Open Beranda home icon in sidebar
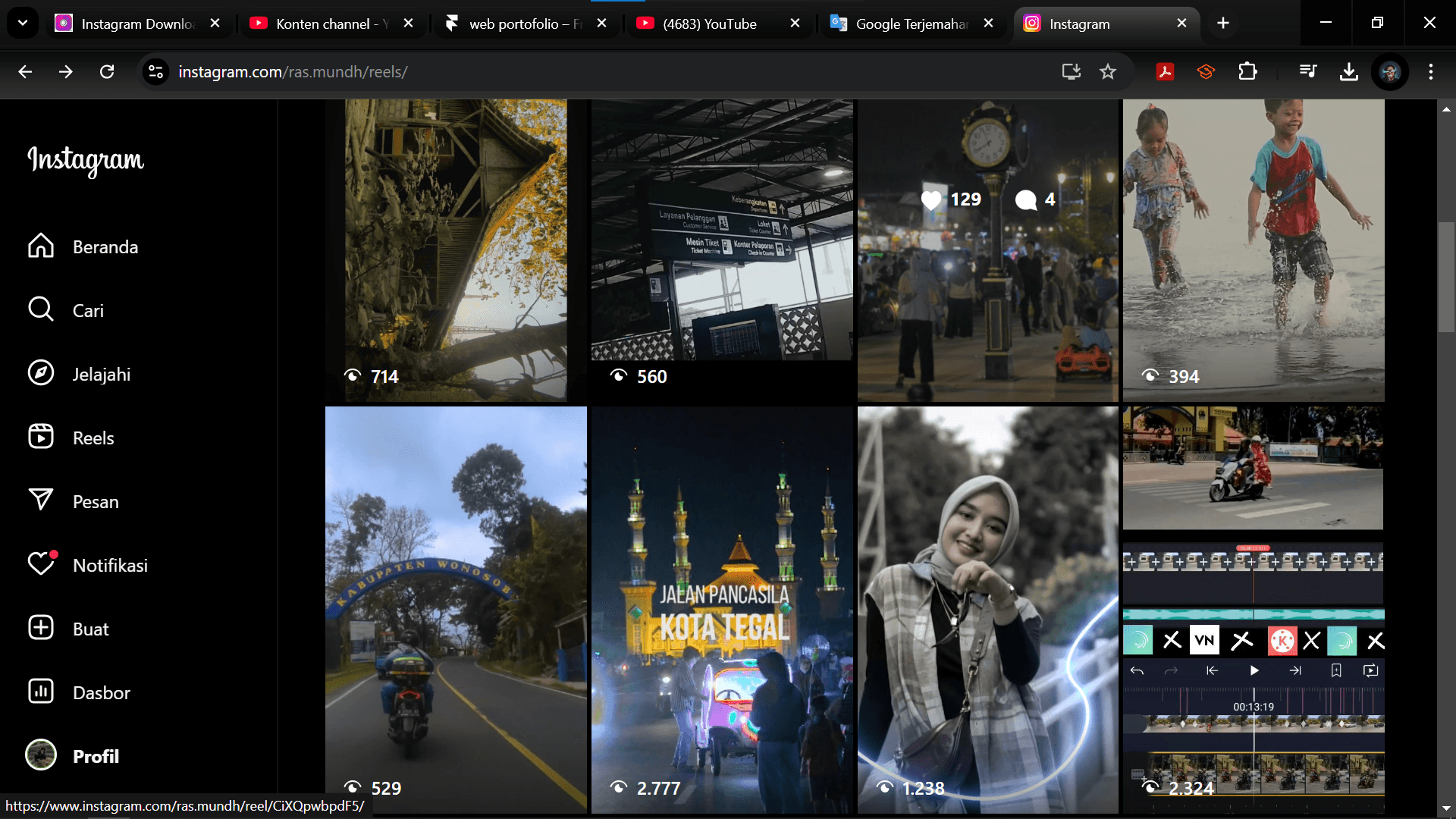Screen dimensions: 1456x819 click(41, 246)
